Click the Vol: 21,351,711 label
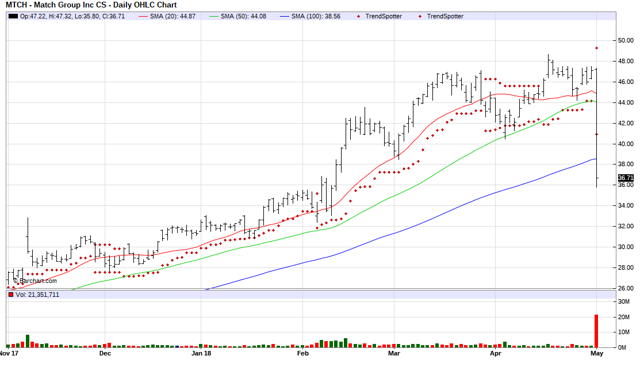Image resolution: width=640 pixels, height=371 pixels. pos(37,295)
